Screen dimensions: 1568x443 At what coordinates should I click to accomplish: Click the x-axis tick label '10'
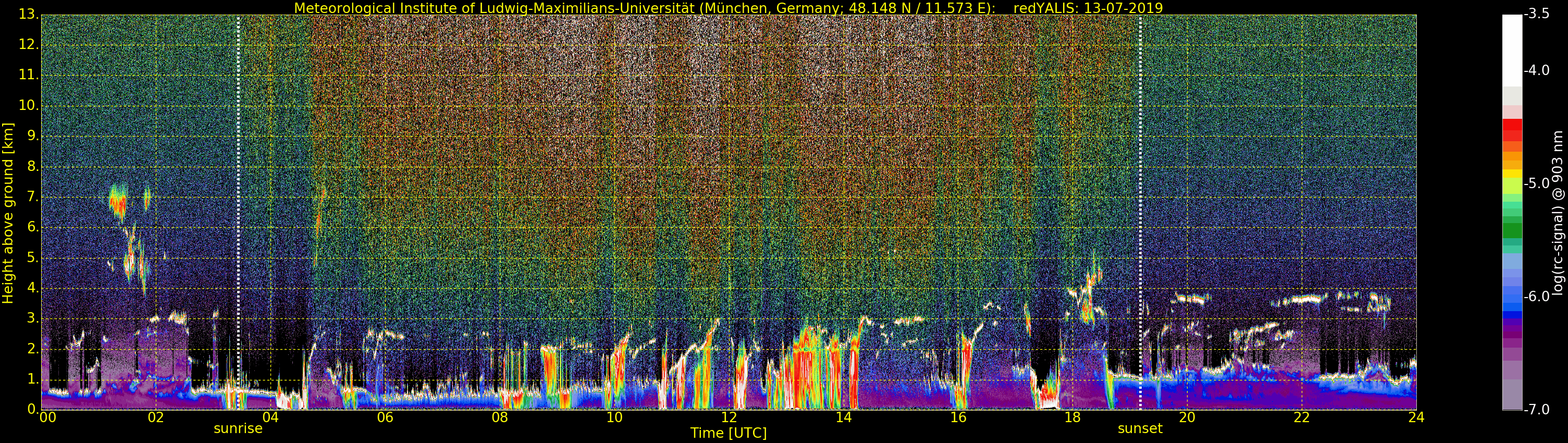point(614,417)
